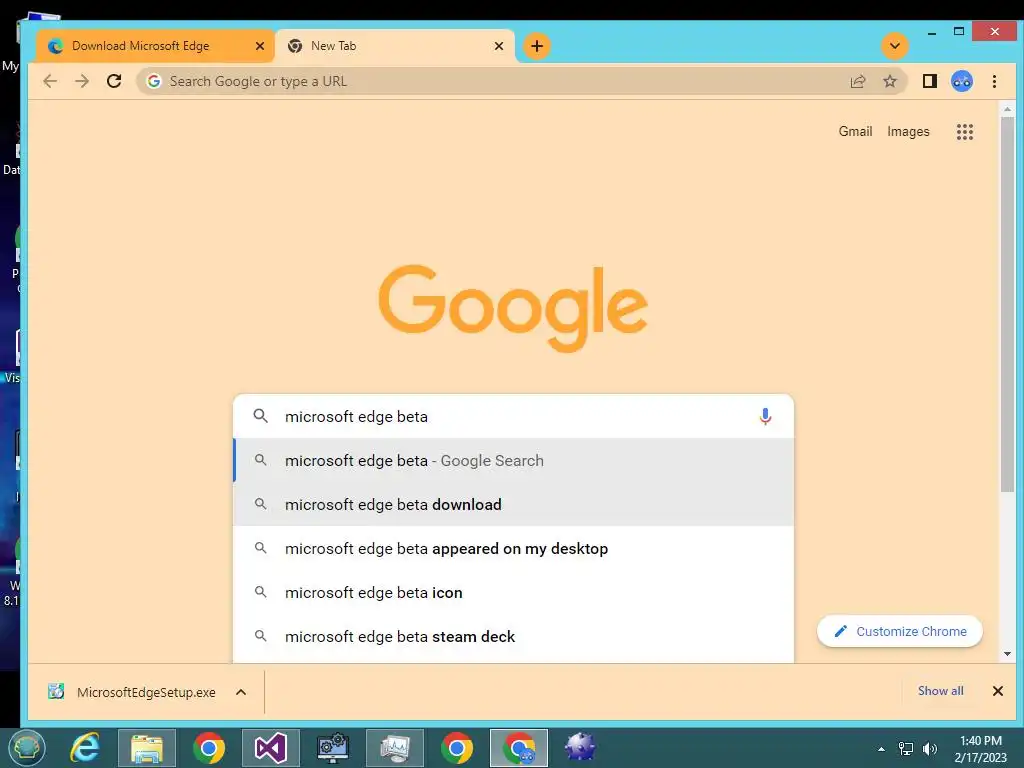Click the MicrosoftEdgeSetup.exe file icon
1024x768 pixels.
(56, 692)
